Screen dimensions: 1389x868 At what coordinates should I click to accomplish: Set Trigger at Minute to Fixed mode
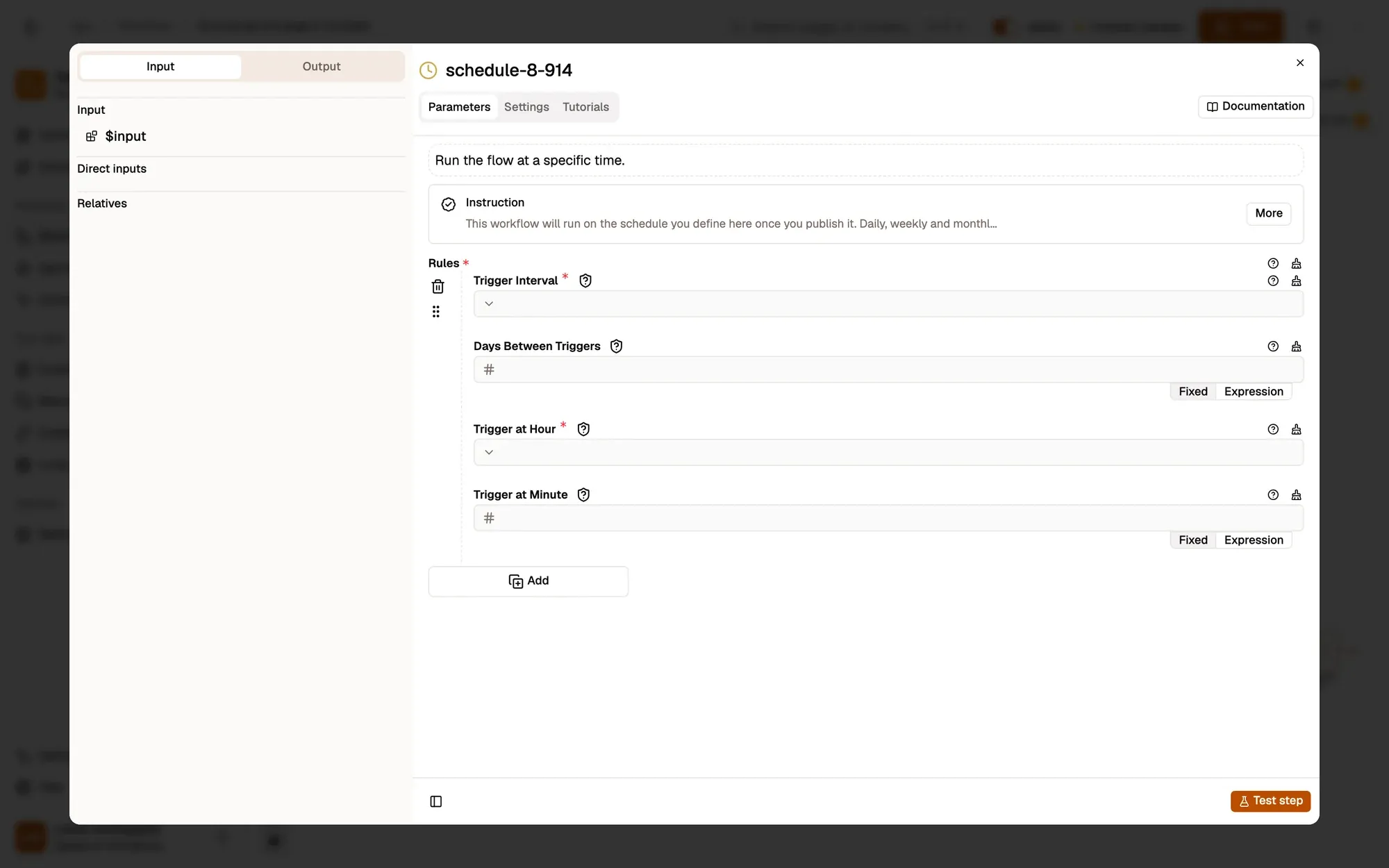1193,540
